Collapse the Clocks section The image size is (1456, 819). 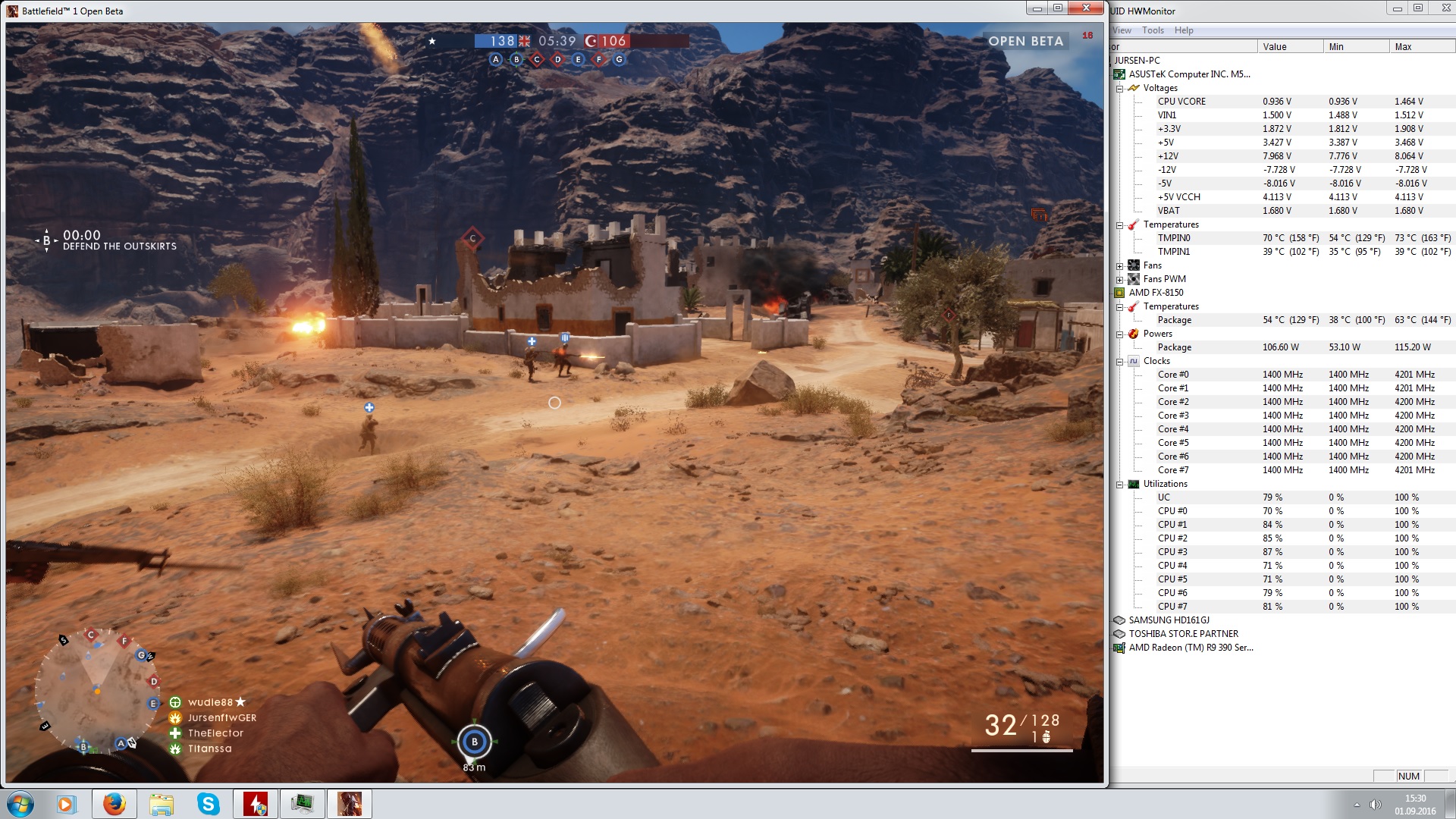click(x=1119, y=361)
